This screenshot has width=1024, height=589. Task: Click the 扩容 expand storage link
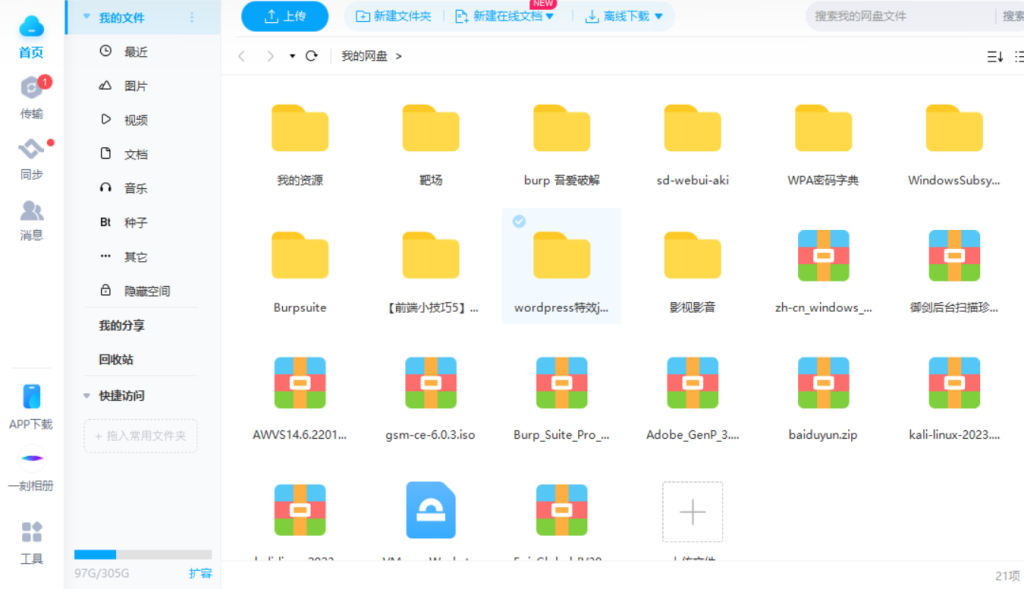click(x=200, y=573)
